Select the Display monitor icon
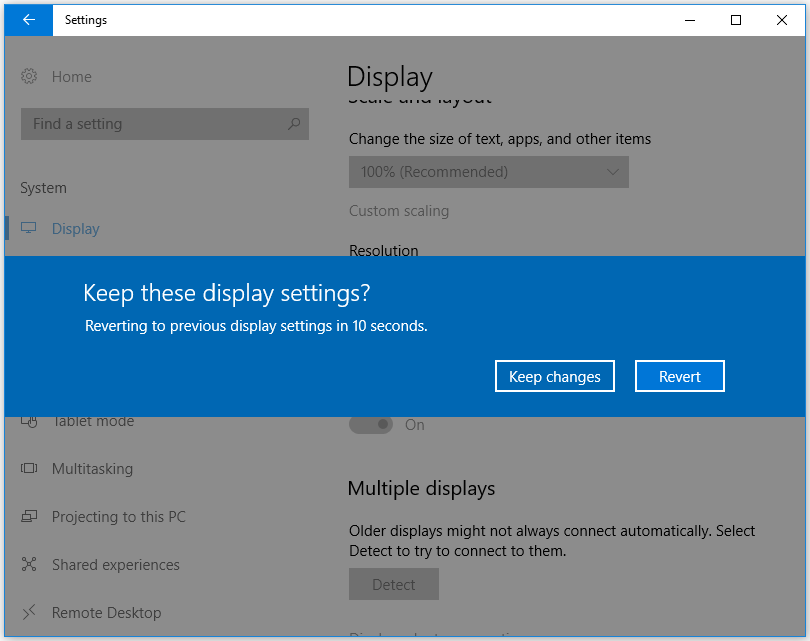Screen dimensions: 810x641 (28, 228)
